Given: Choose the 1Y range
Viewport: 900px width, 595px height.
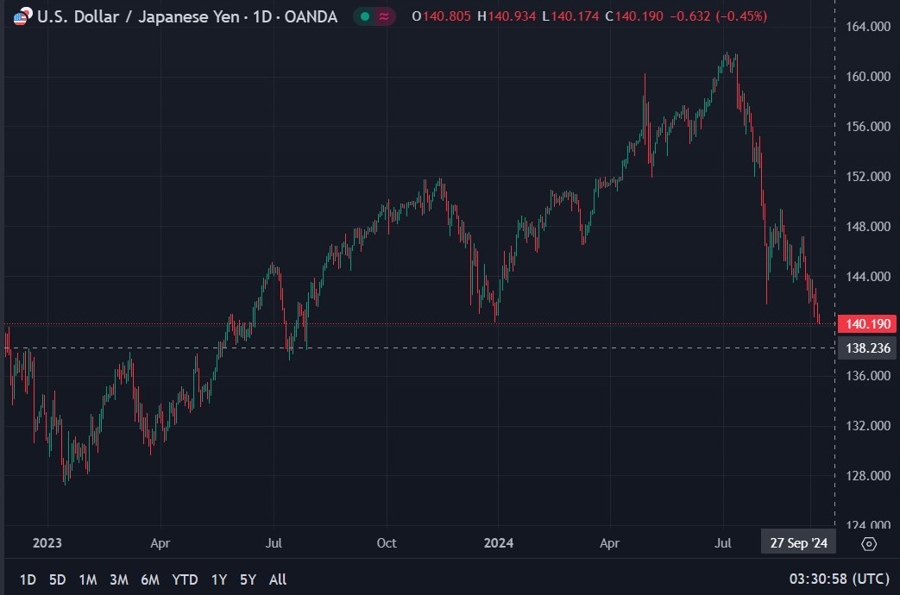Looking at the screenshot, I should tap(218, 579).
